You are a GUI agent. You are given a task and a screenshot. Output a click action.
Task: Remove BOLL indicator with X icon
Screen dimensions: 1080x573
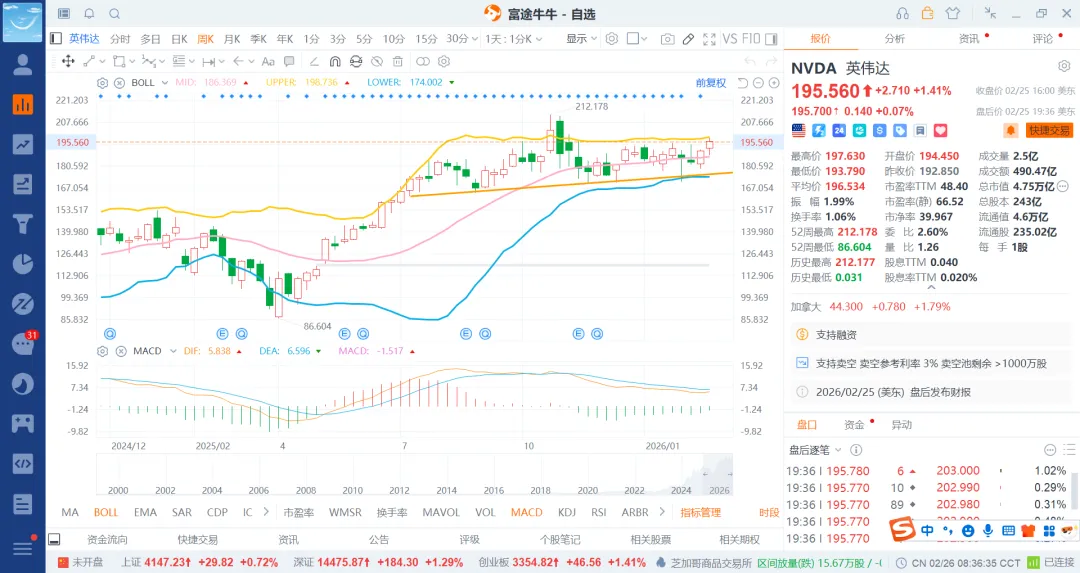click(x=119, y=83)
